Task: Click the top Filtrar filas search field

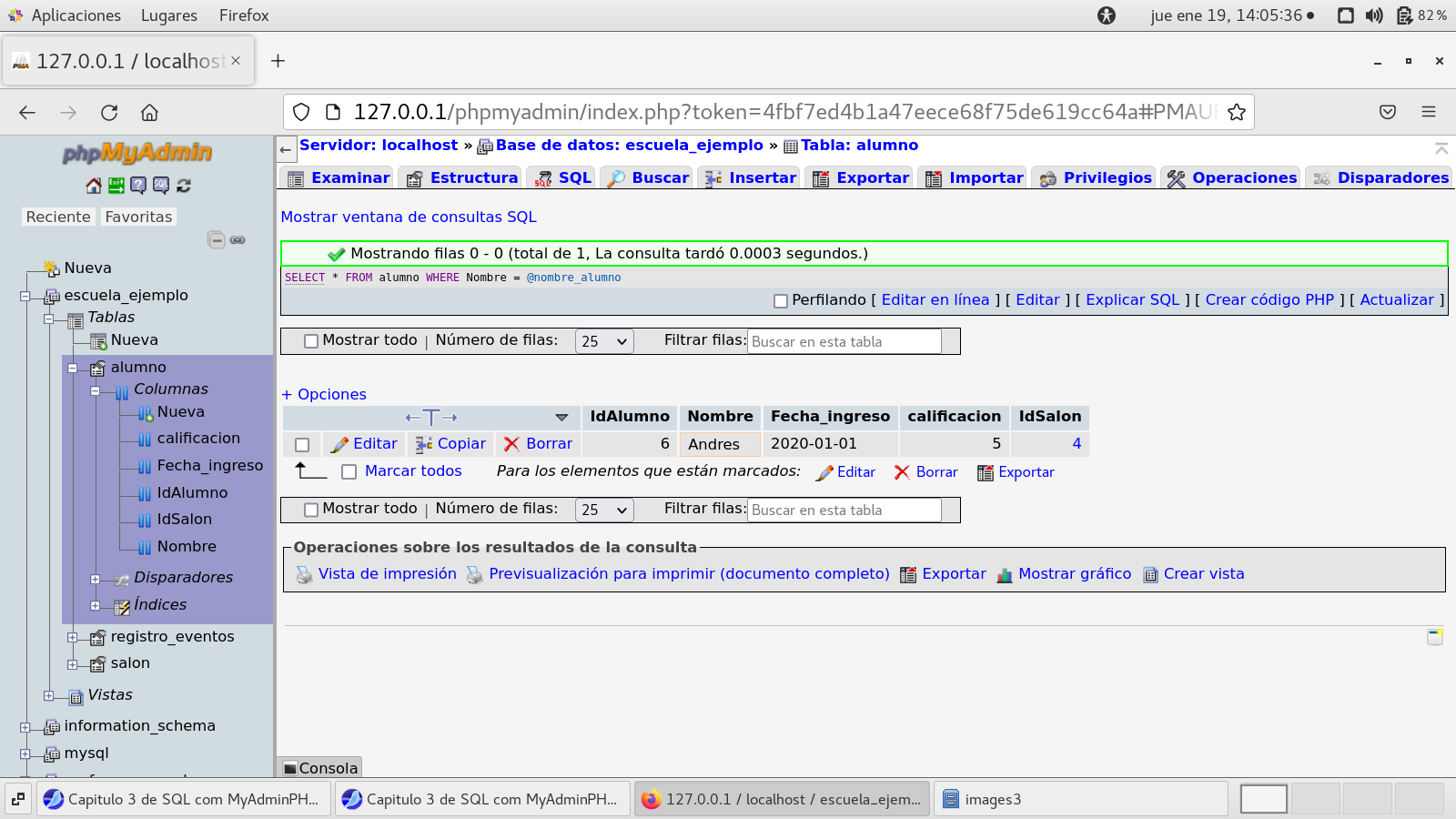Action: click(x=844, y=341)
